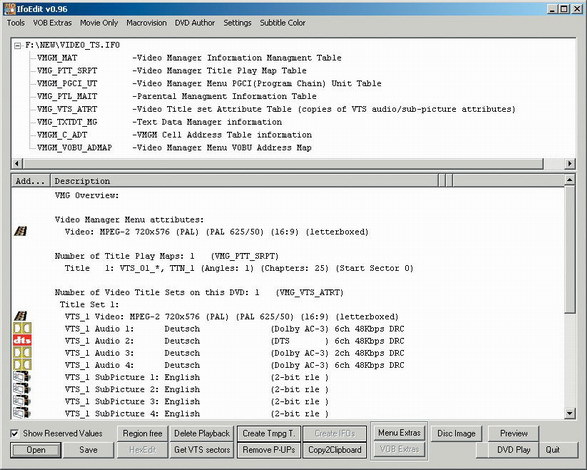Click the Description column header
This screenshot has width=587, height=470.
click(x=244, y=181)
